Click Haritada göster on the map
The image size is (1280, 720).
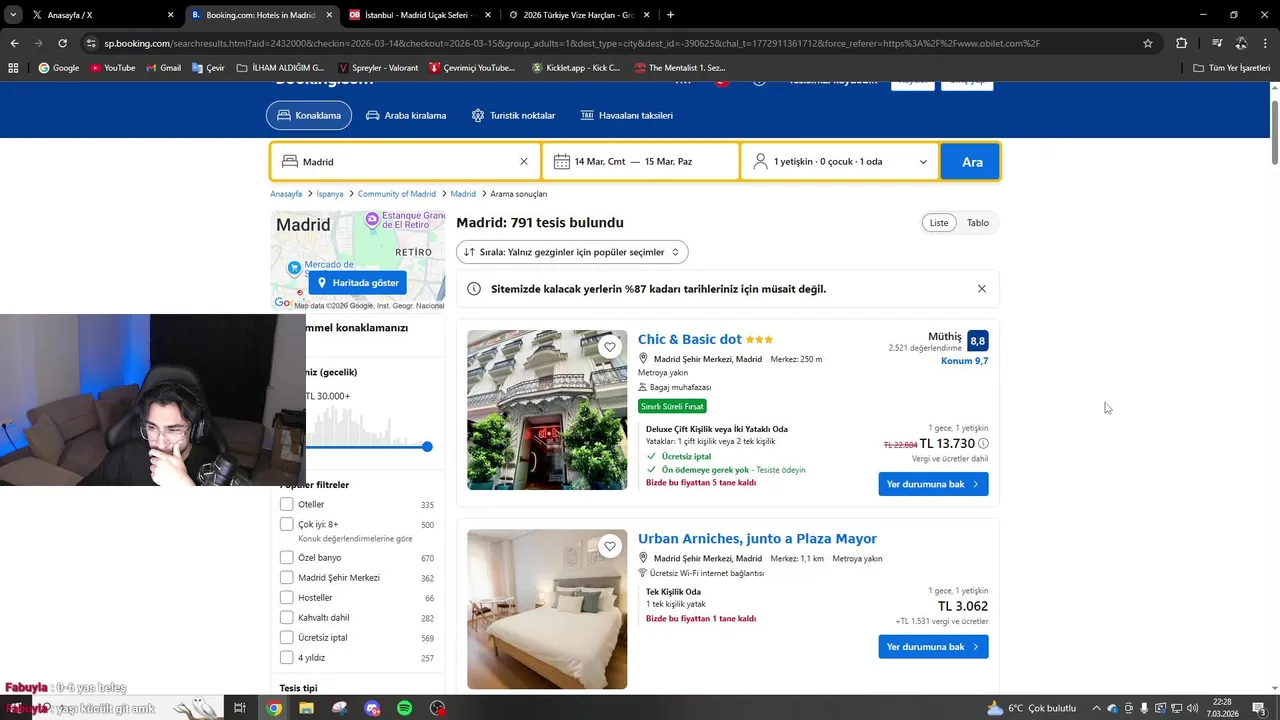pyautogui.click(x=357, y=283)
